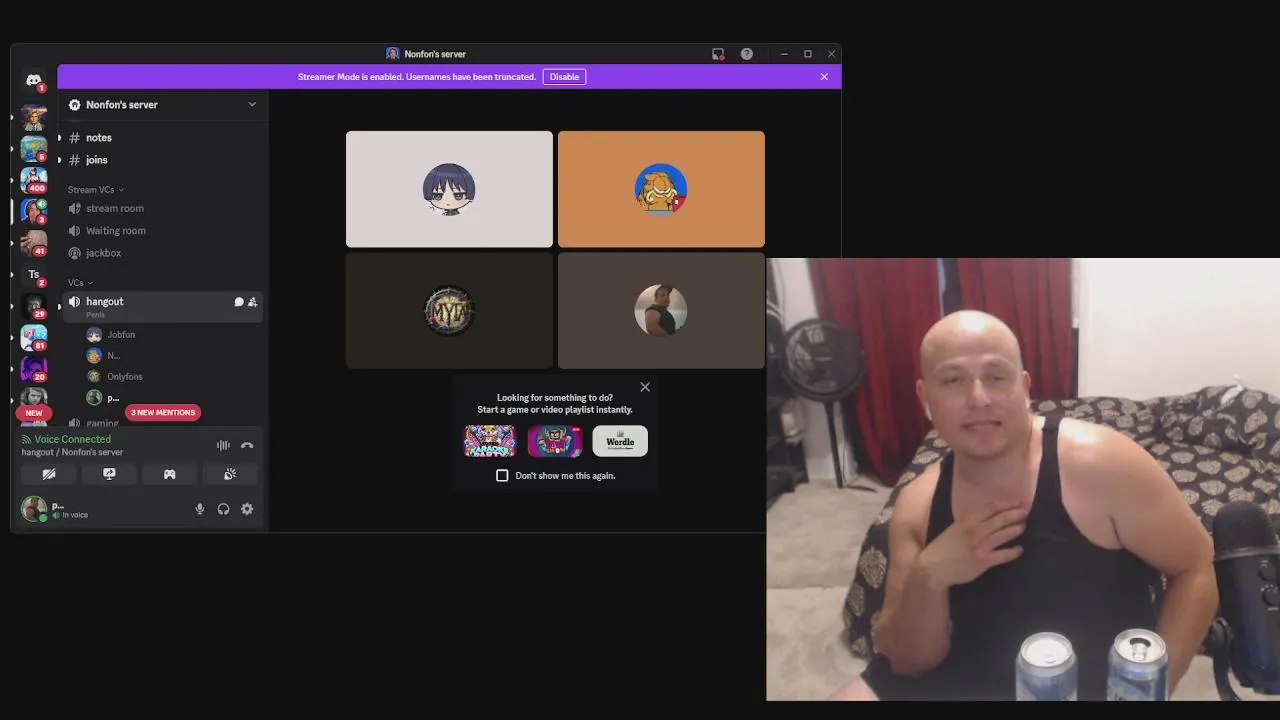Image resolution: width=1280 pixels, height=720 pixels.
Task: Click 'Voice Connected' status text
Action: click(72, 439)
